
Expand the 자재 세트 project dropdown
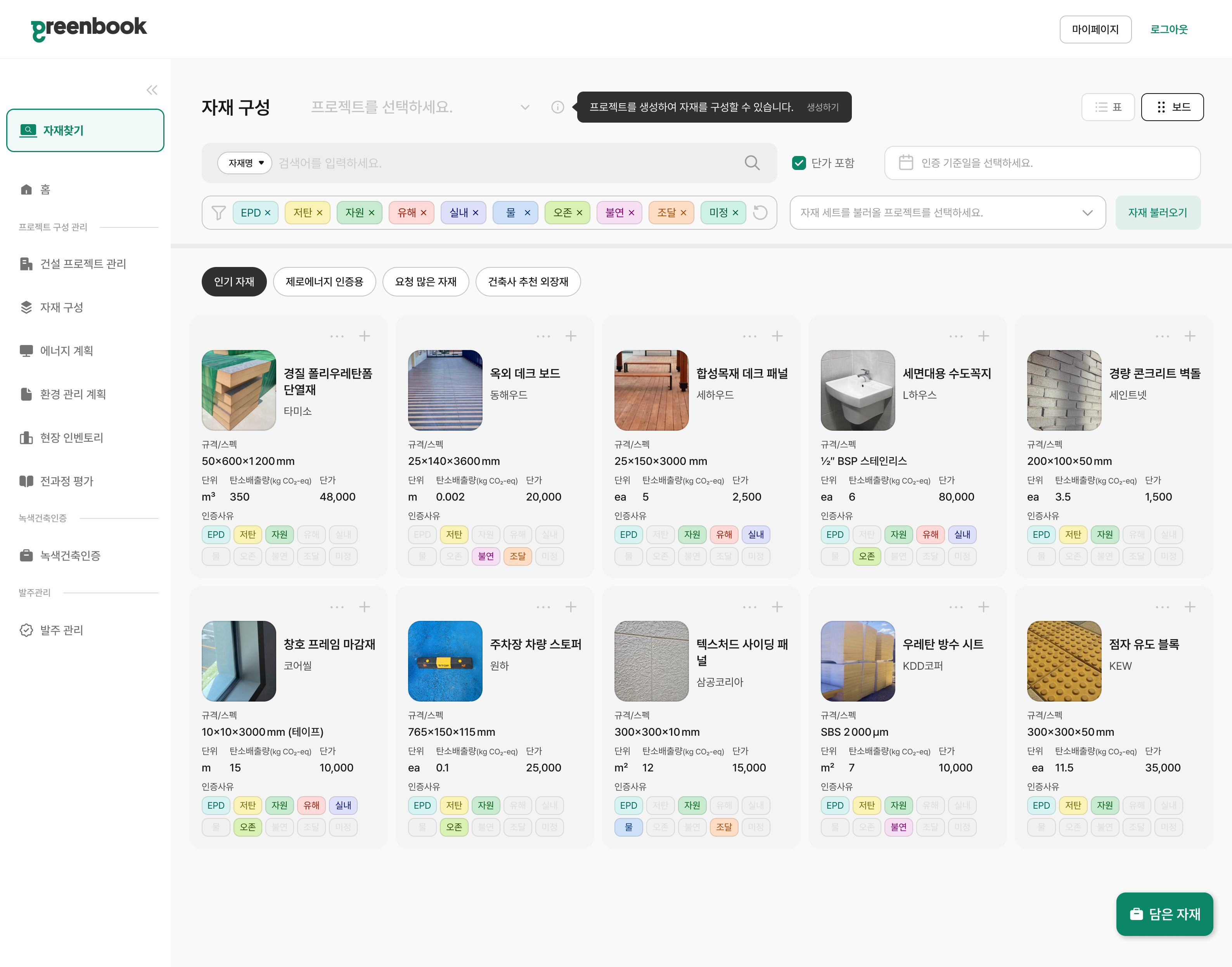click(1087, 212)
